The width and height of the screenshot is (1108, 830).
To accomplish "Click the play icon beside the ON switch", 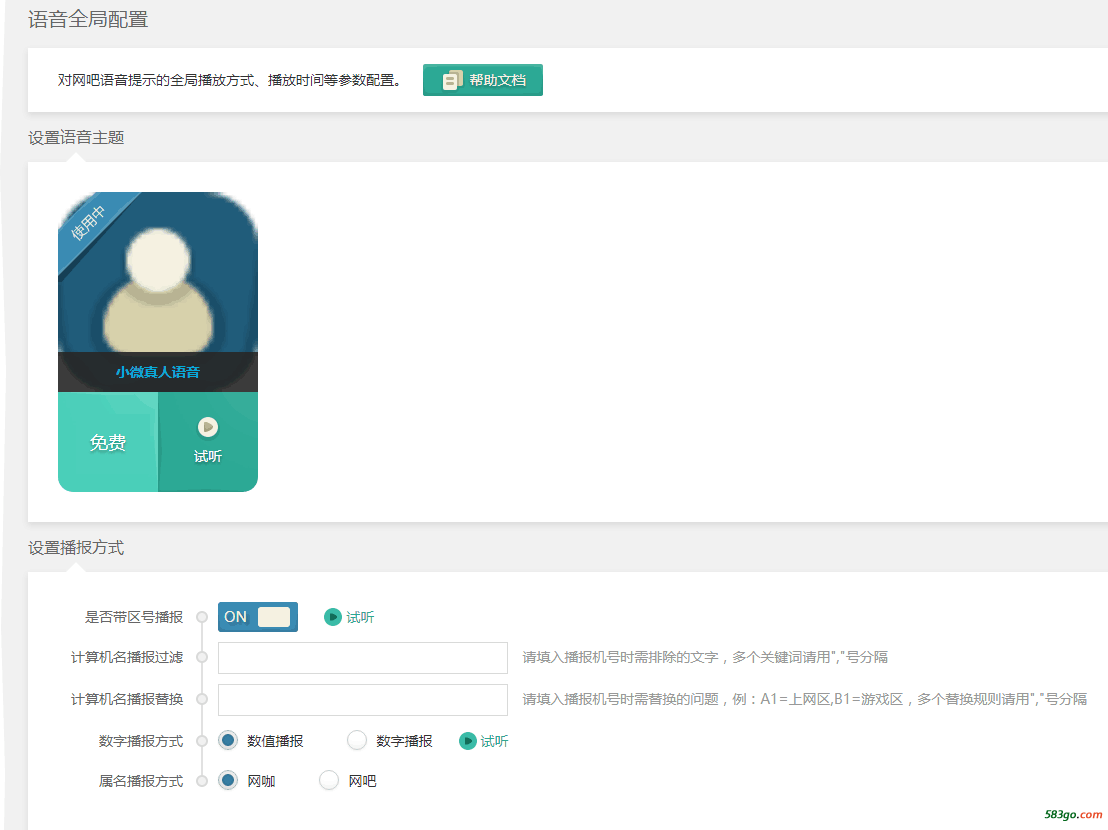I will coord(333,617).
